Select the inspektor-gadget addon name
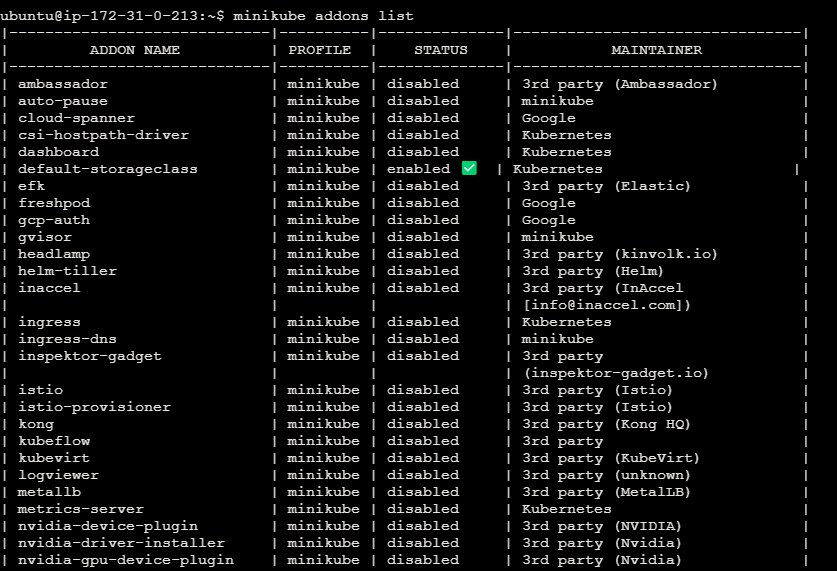This screenshot has height=571, width=837. [x=90, y=356]
